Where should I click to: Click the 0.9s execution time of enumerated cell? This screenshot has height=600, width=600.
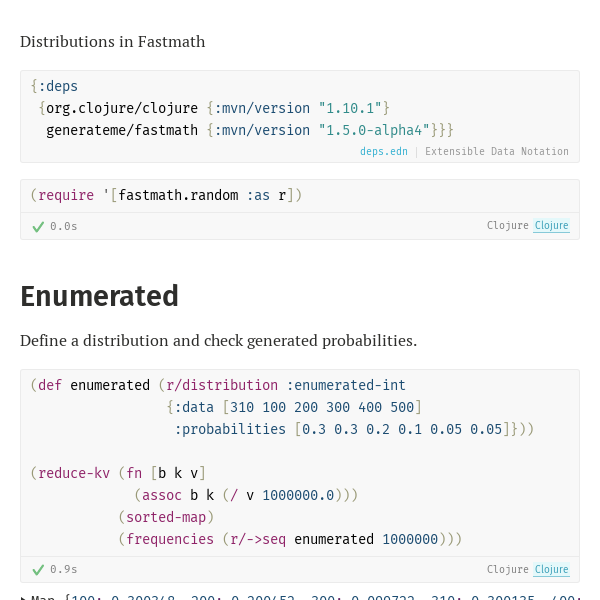coord(64,569)
